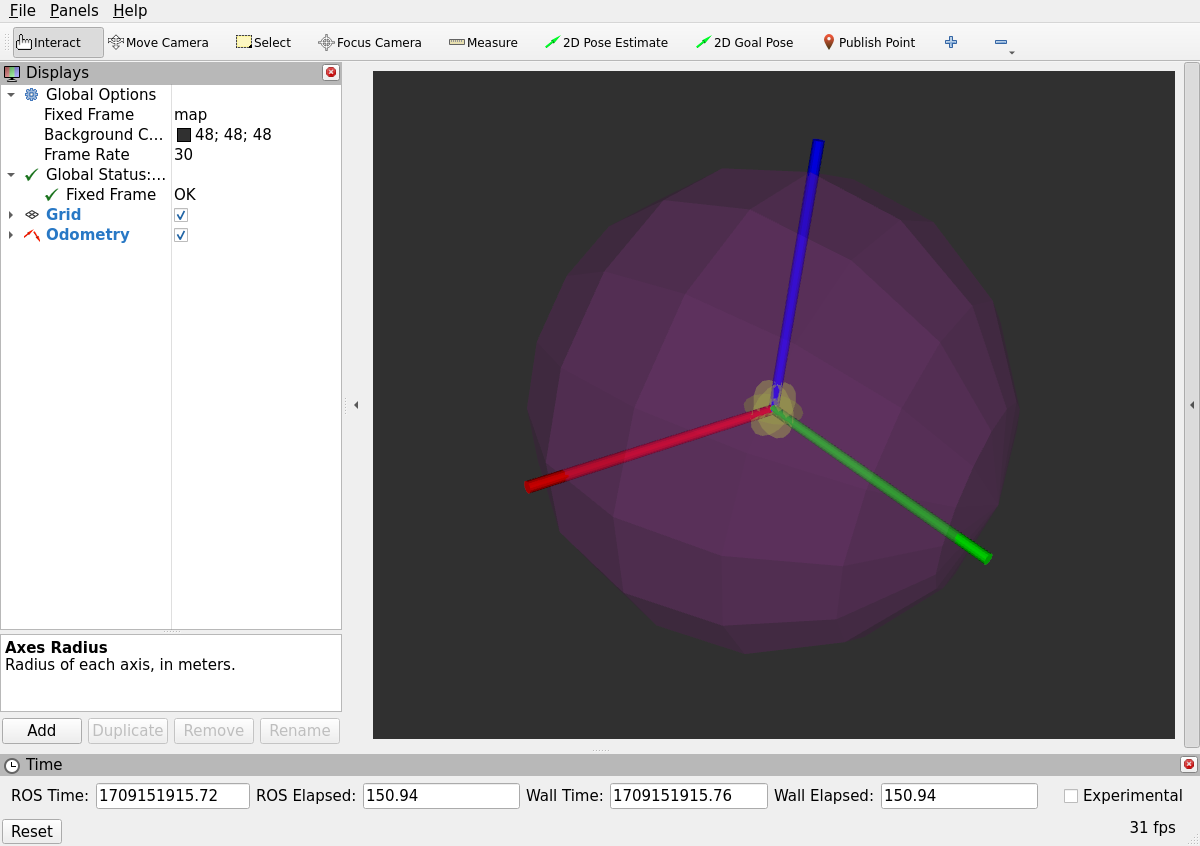
Task: Click the Global Status green checkmark icon
Action: coord(32,174)
